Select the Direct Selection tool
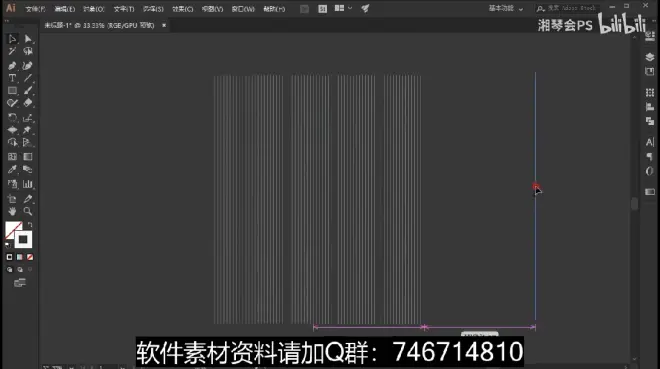The image size is (660, 369). pos(28,39)
